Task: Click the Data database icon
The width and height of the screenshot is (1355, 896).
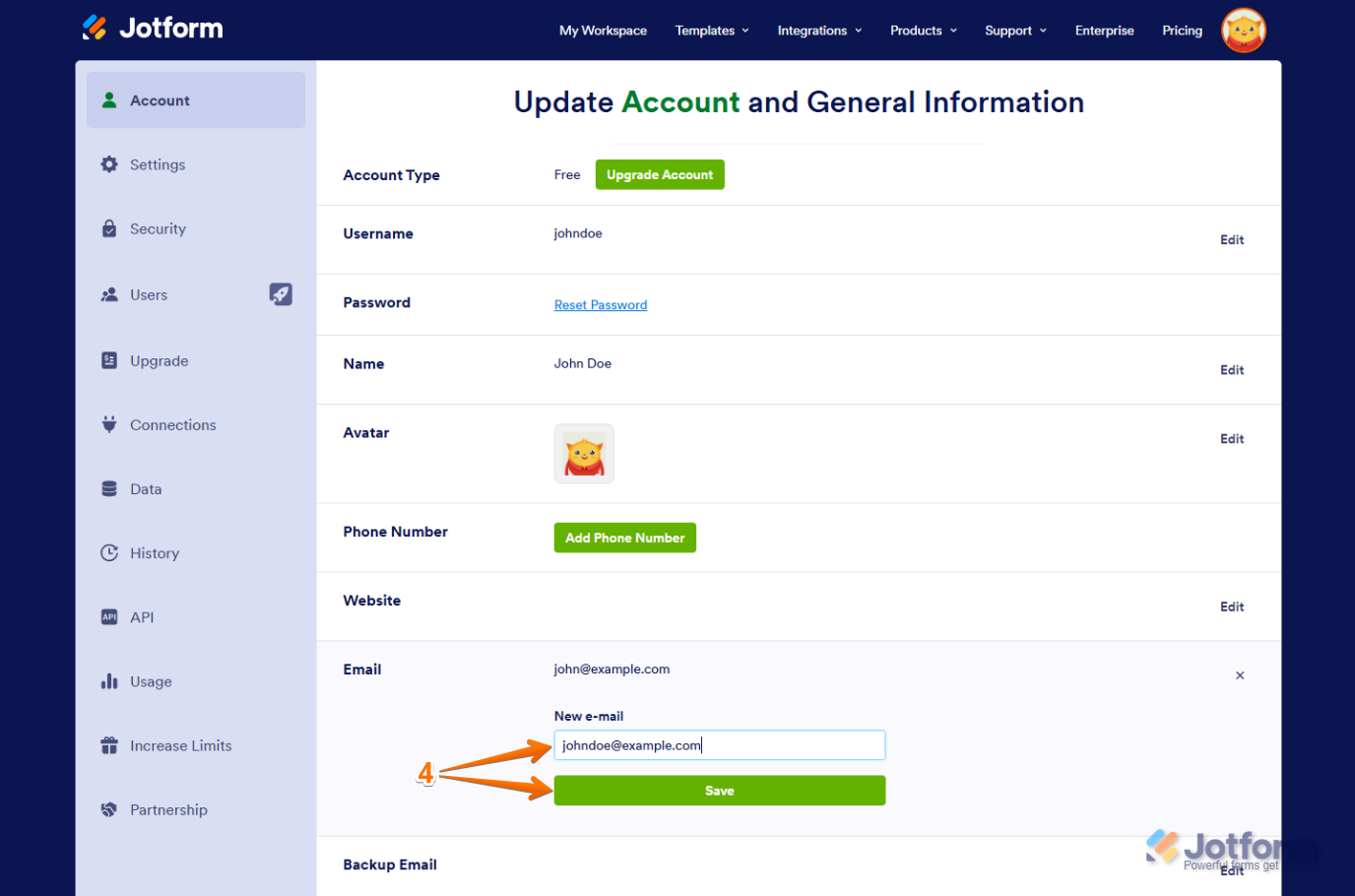Action: pyautogui.click(x=109, y=488)
